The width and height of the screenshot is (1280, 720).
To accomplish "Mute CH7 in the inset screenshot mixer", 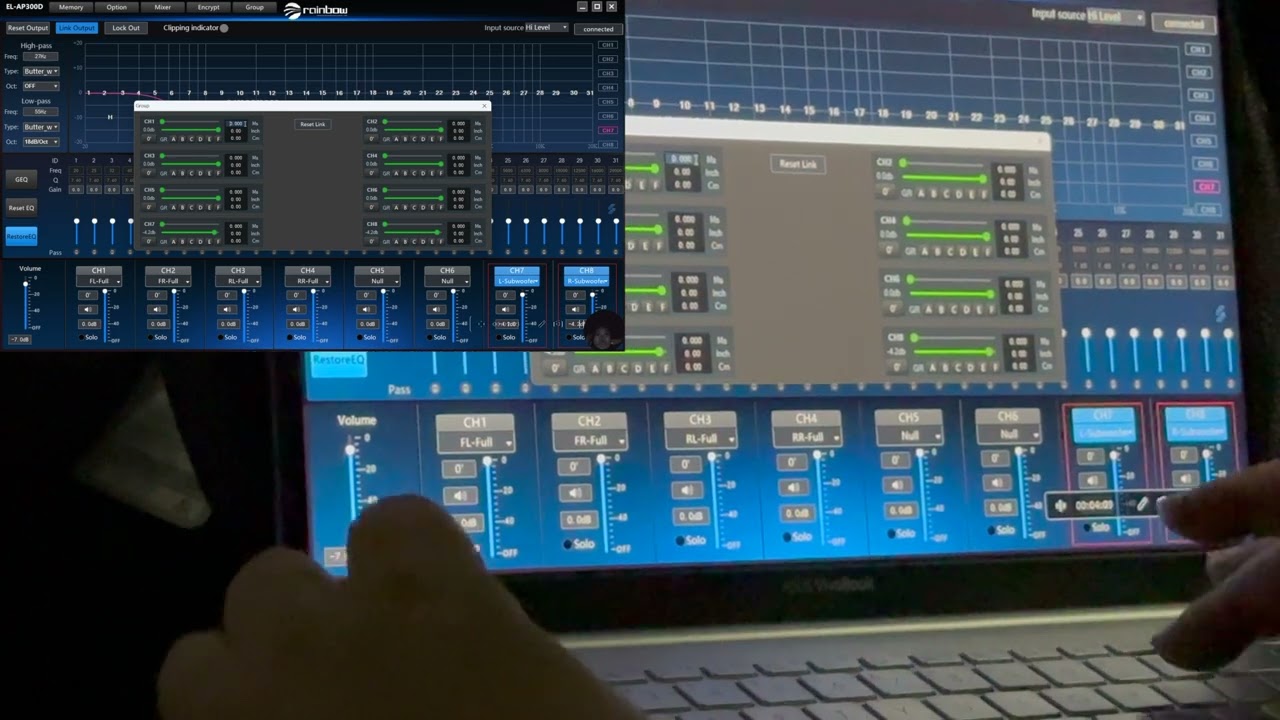I will click(505, 309).
